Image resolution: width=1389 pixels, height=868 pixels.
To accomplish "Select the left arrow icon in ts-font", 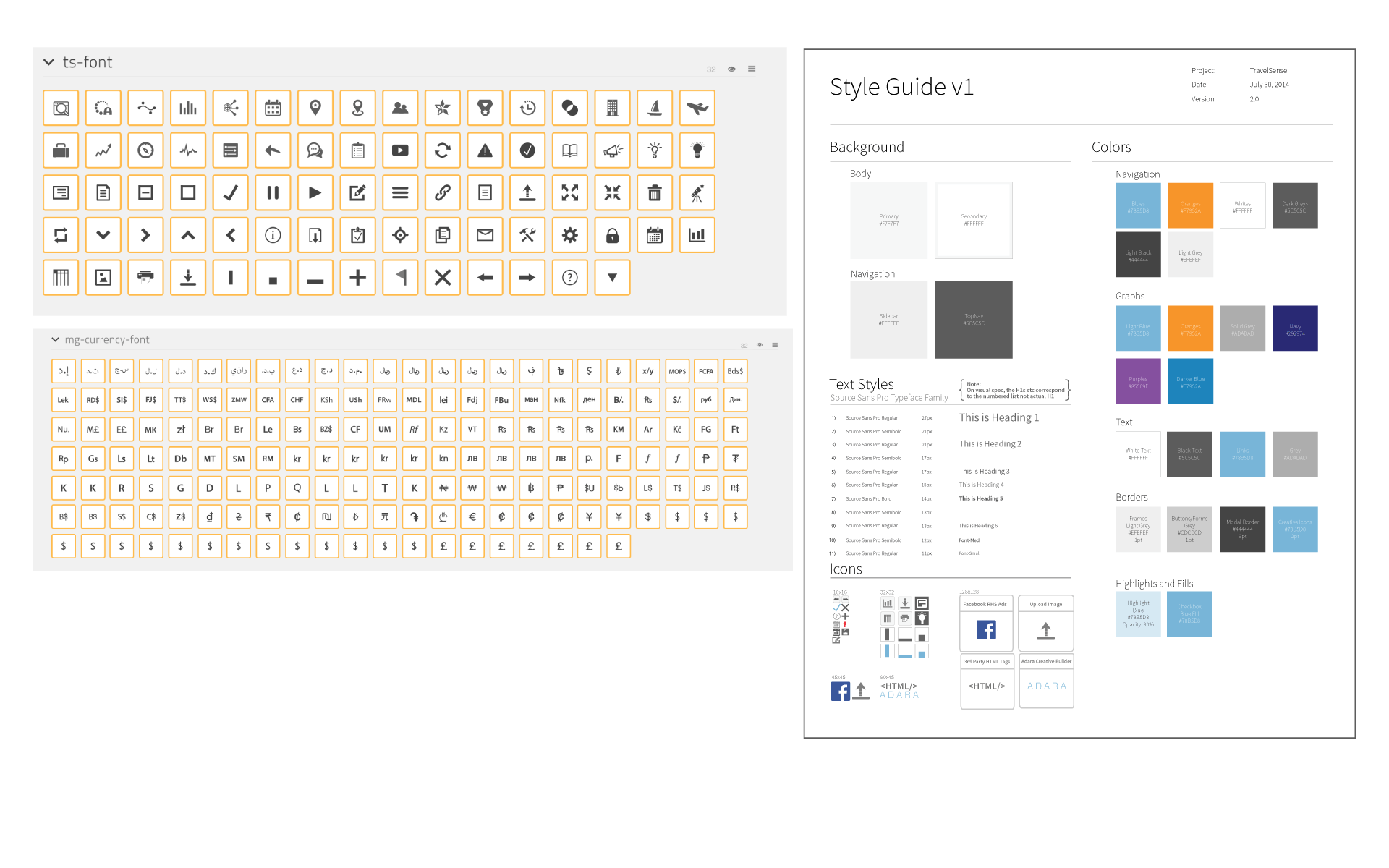I will pyautogui.click(x=485, y=278).
